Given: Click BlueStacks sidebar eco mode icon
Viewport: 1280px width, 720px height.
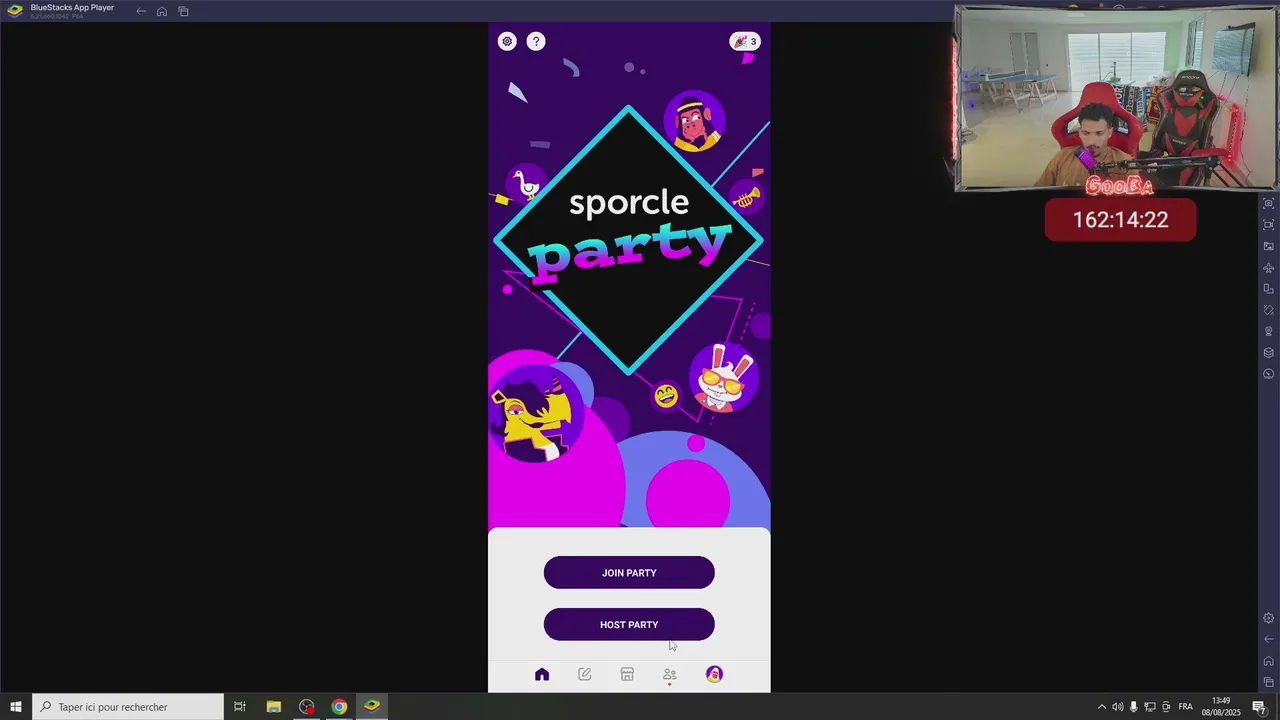Looking at the screenshot, I should tap(1269, 374).
